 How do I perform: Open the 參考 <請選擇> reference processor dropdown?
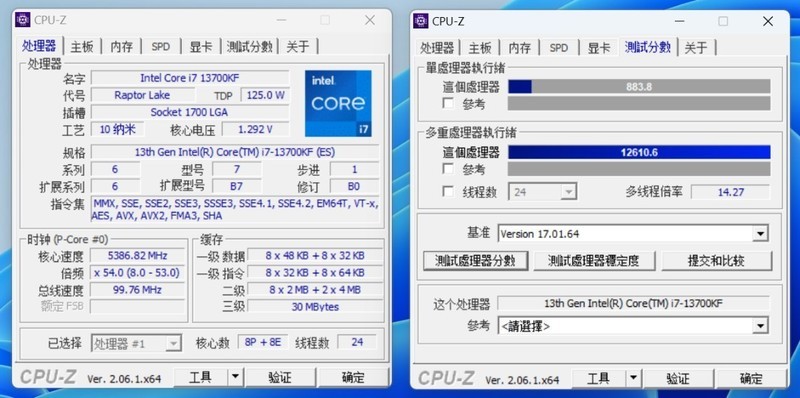tap(633, 326)
